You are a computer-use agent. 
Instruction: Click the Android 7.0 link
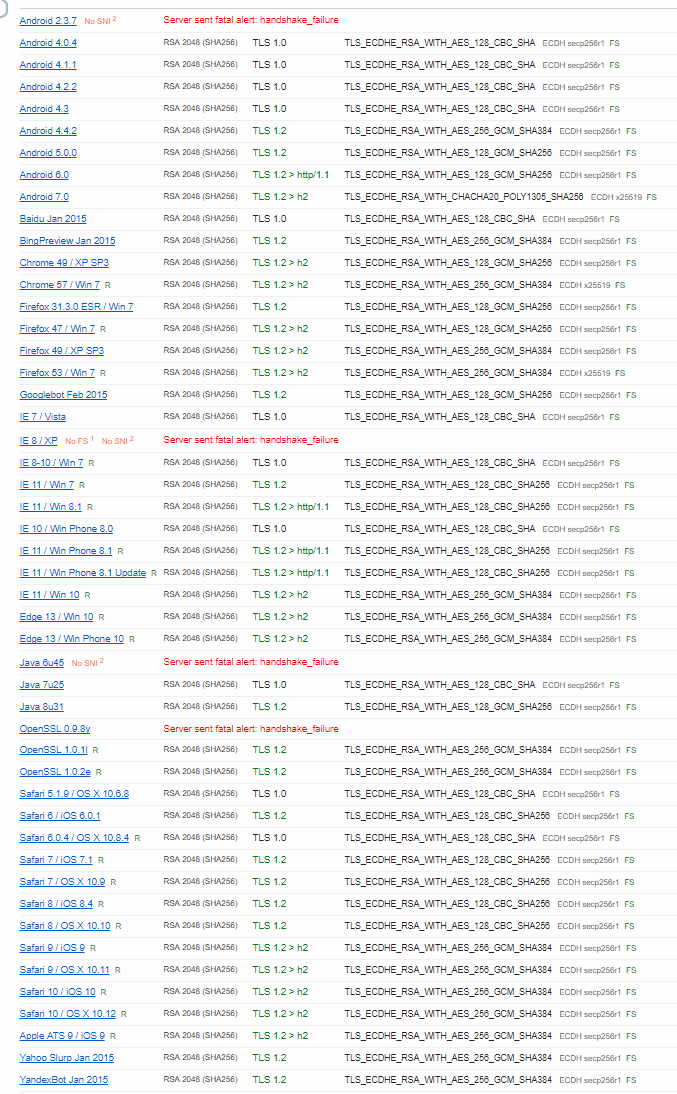point(44,197)
